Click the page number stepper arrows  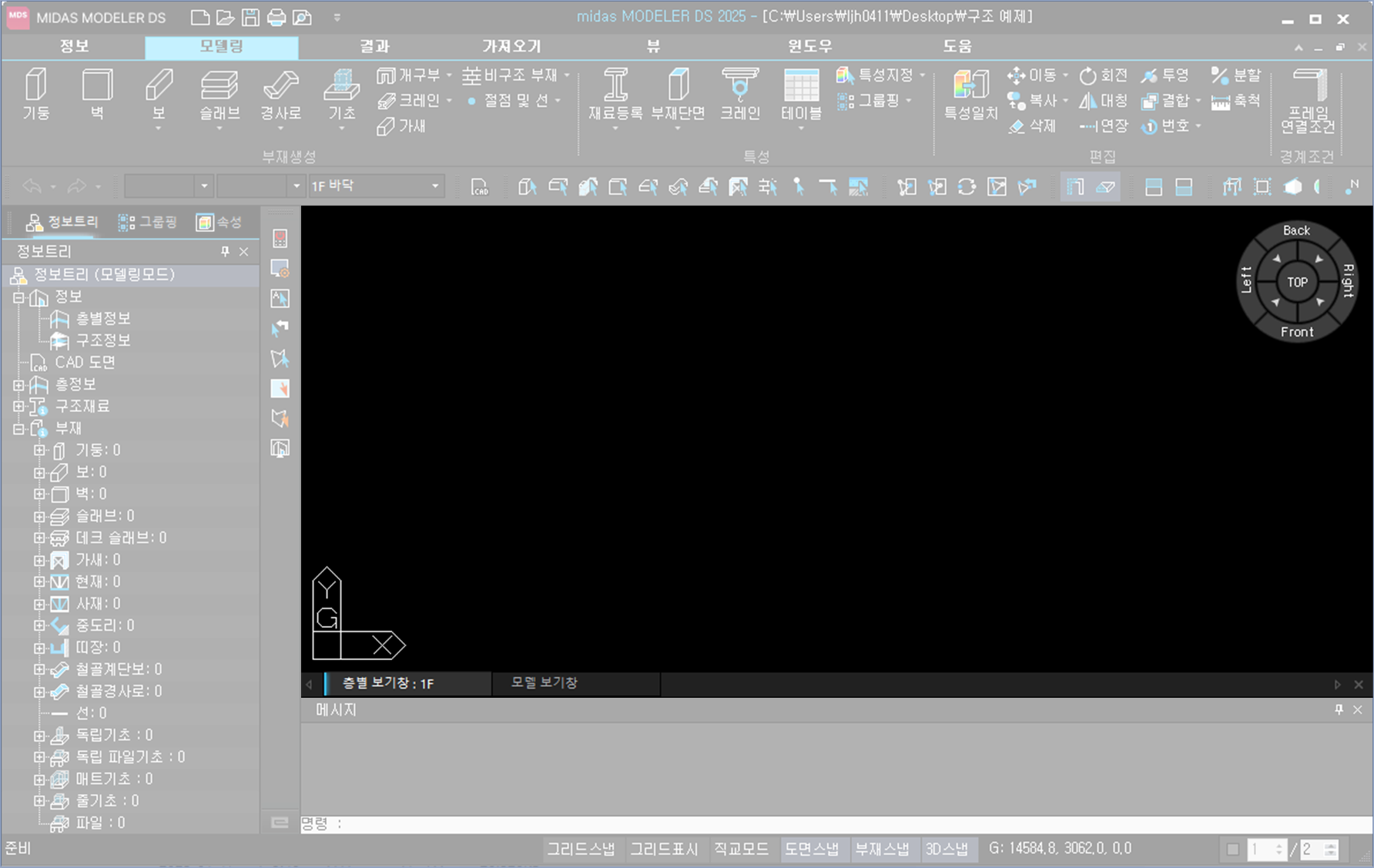(x=1279, y=850)
